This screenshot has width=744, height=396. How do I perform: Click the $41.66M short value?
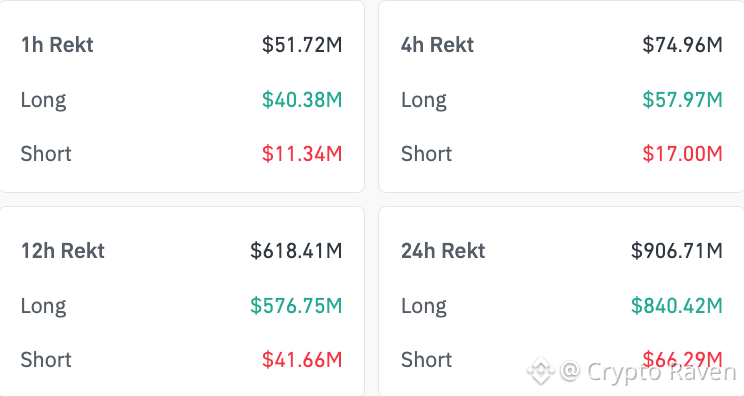point(302,359)
